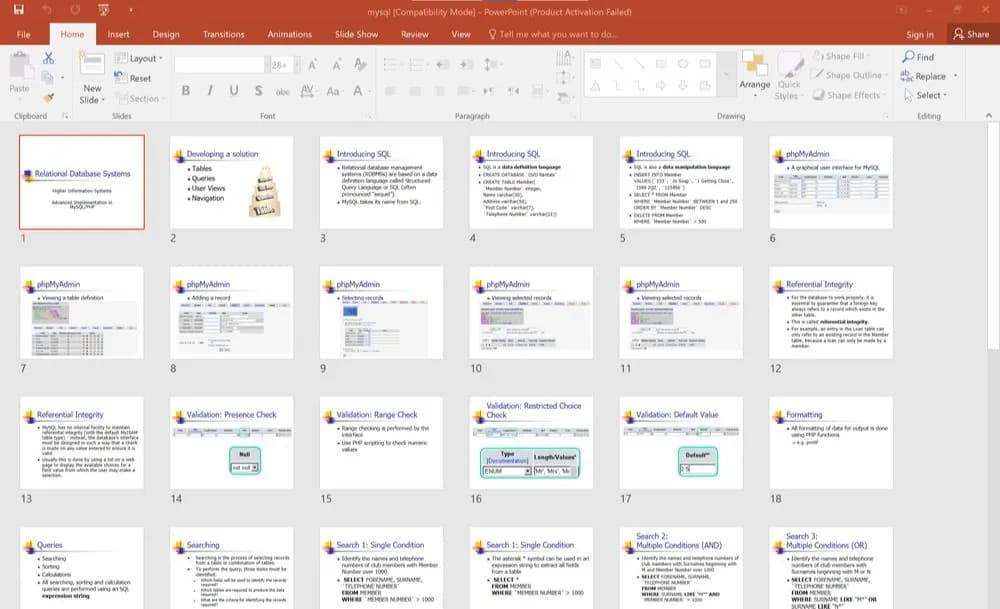Open the Section dropdown
This screenshot has width=1000, height=609.
pyautogui.click(x=140, y=98)
